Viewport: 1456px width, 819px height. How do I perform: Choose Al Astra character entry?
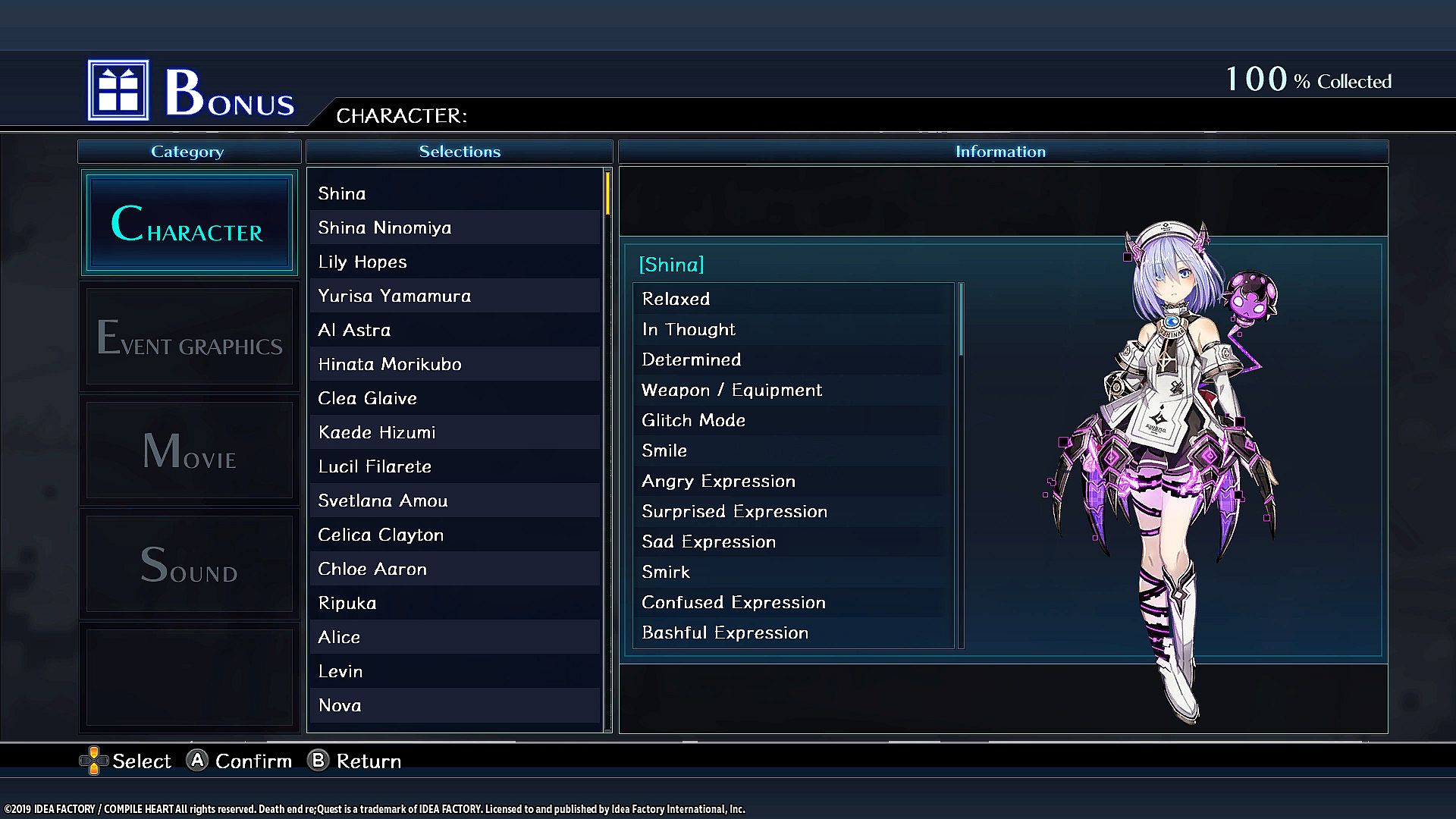coord(455,330)
